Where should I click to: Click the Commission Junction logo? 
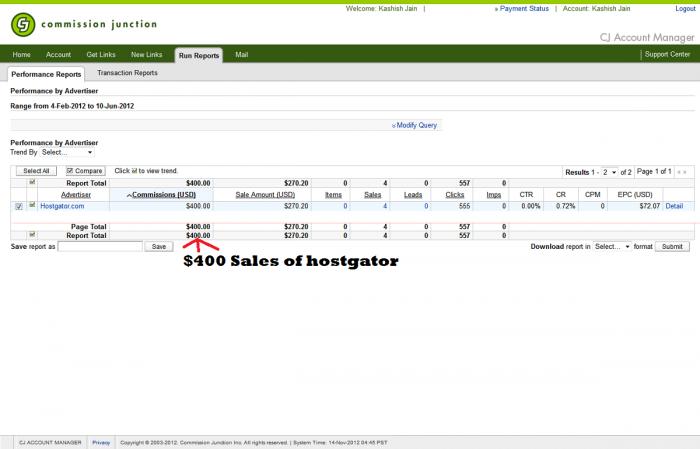84,24
